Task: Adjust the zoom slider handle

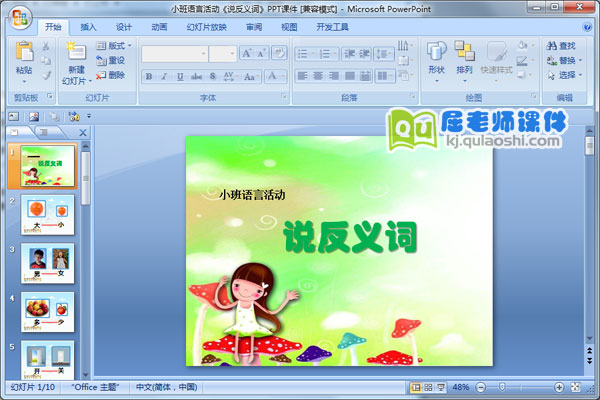Action: (502, 387)
